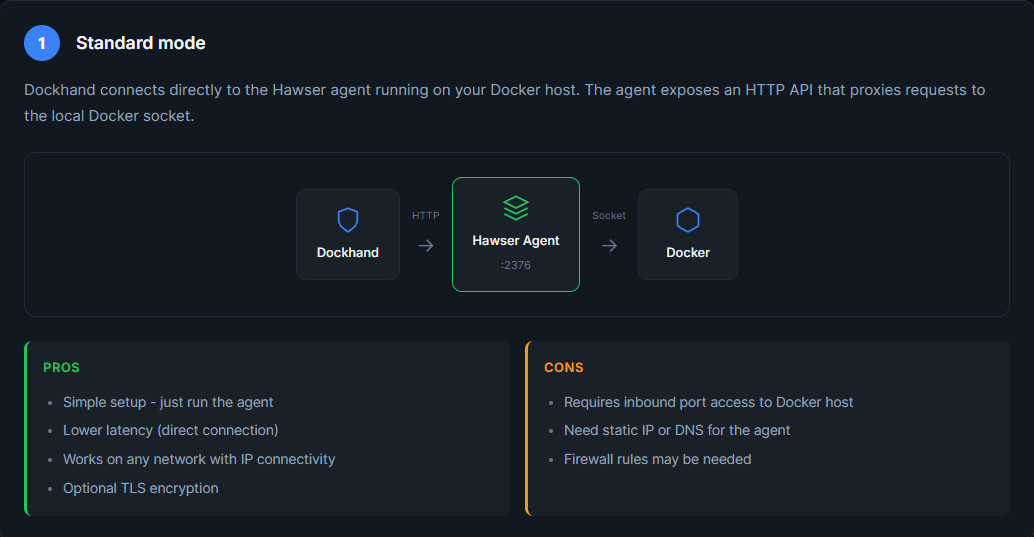
Task: Click the 'Simple setup - just run the agent' item
Action: tap(168, 402)
